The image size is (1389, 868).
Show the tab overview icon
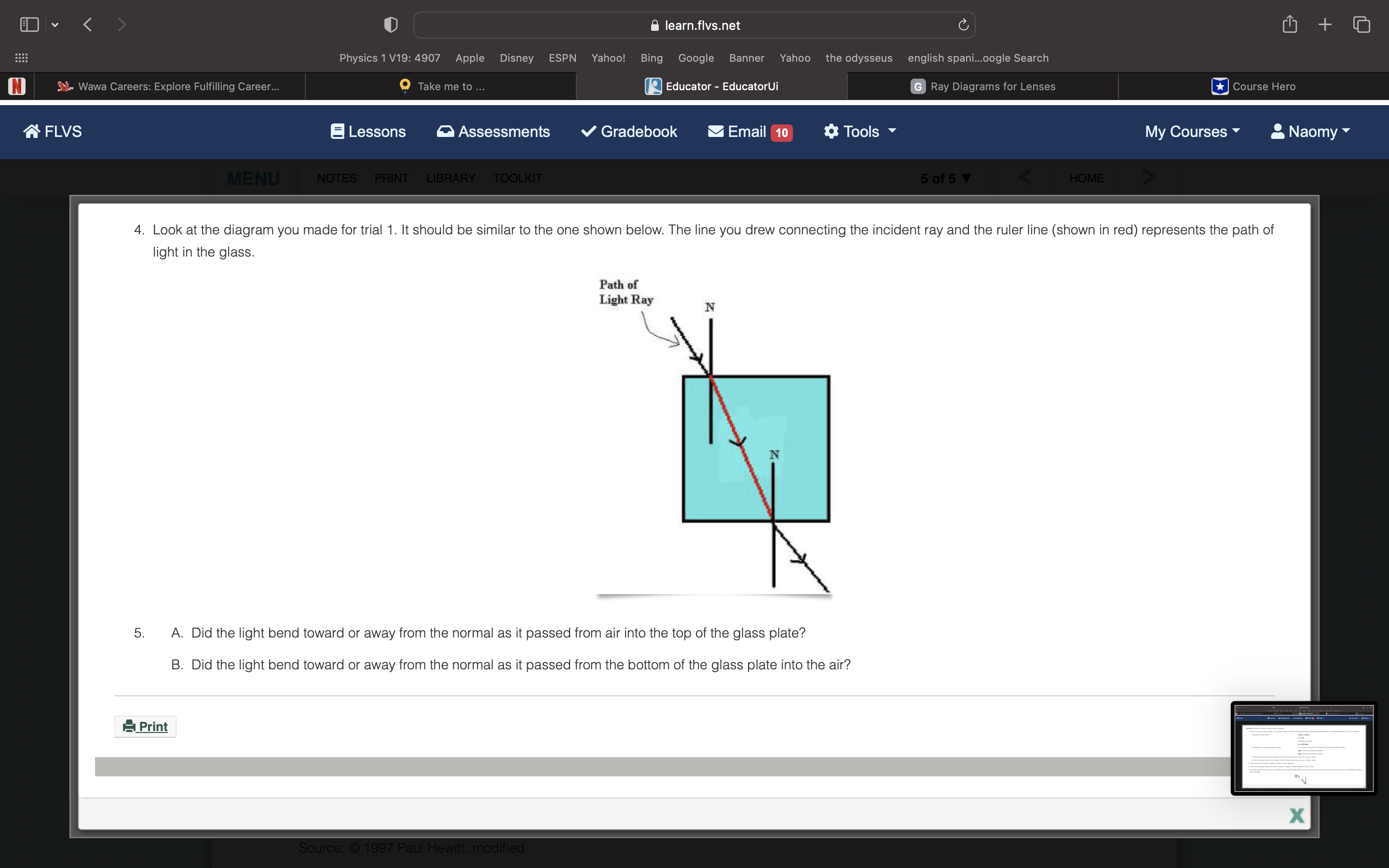1362,24
